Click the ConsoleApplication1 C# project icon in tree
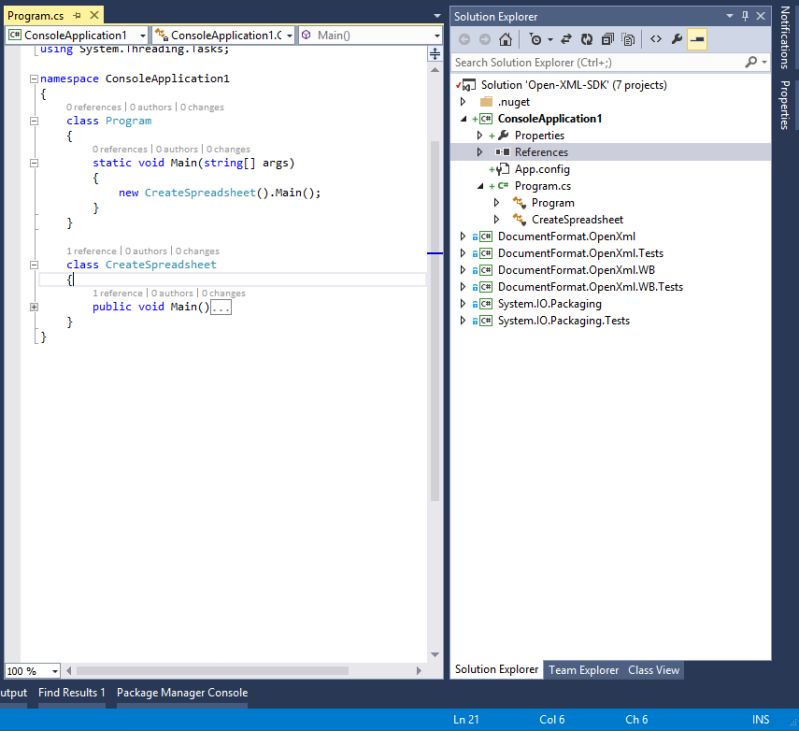 [486, 119]
